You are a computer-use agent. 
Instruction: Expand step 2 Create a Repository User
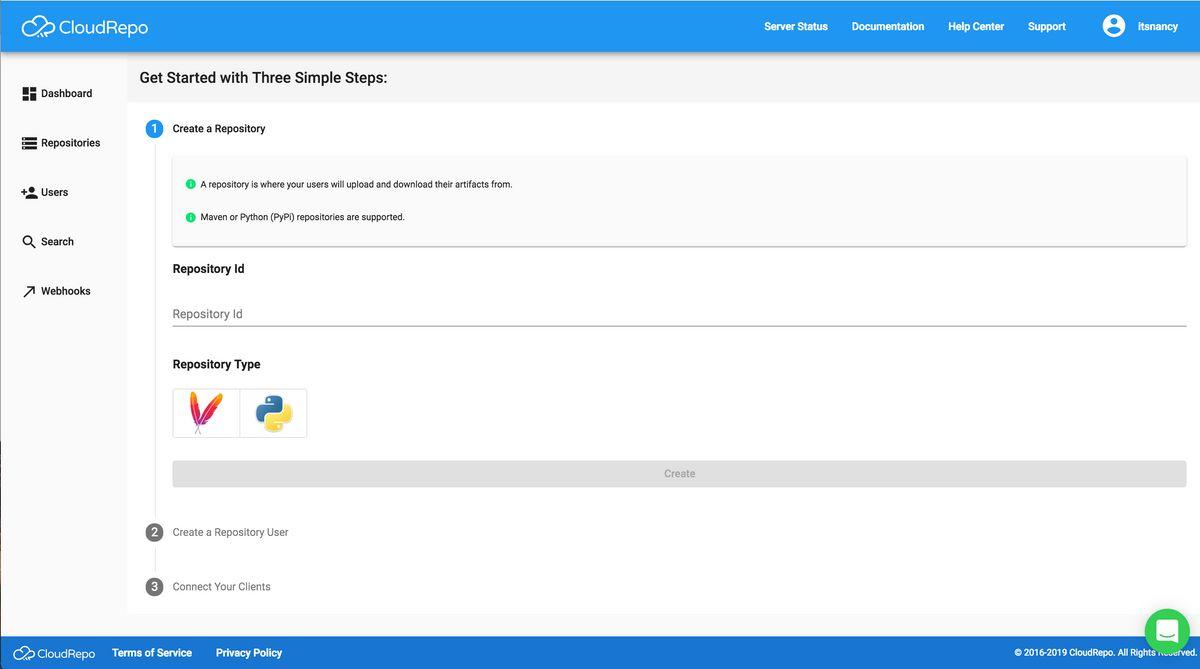pyautogui.click(x=230, y=532)
